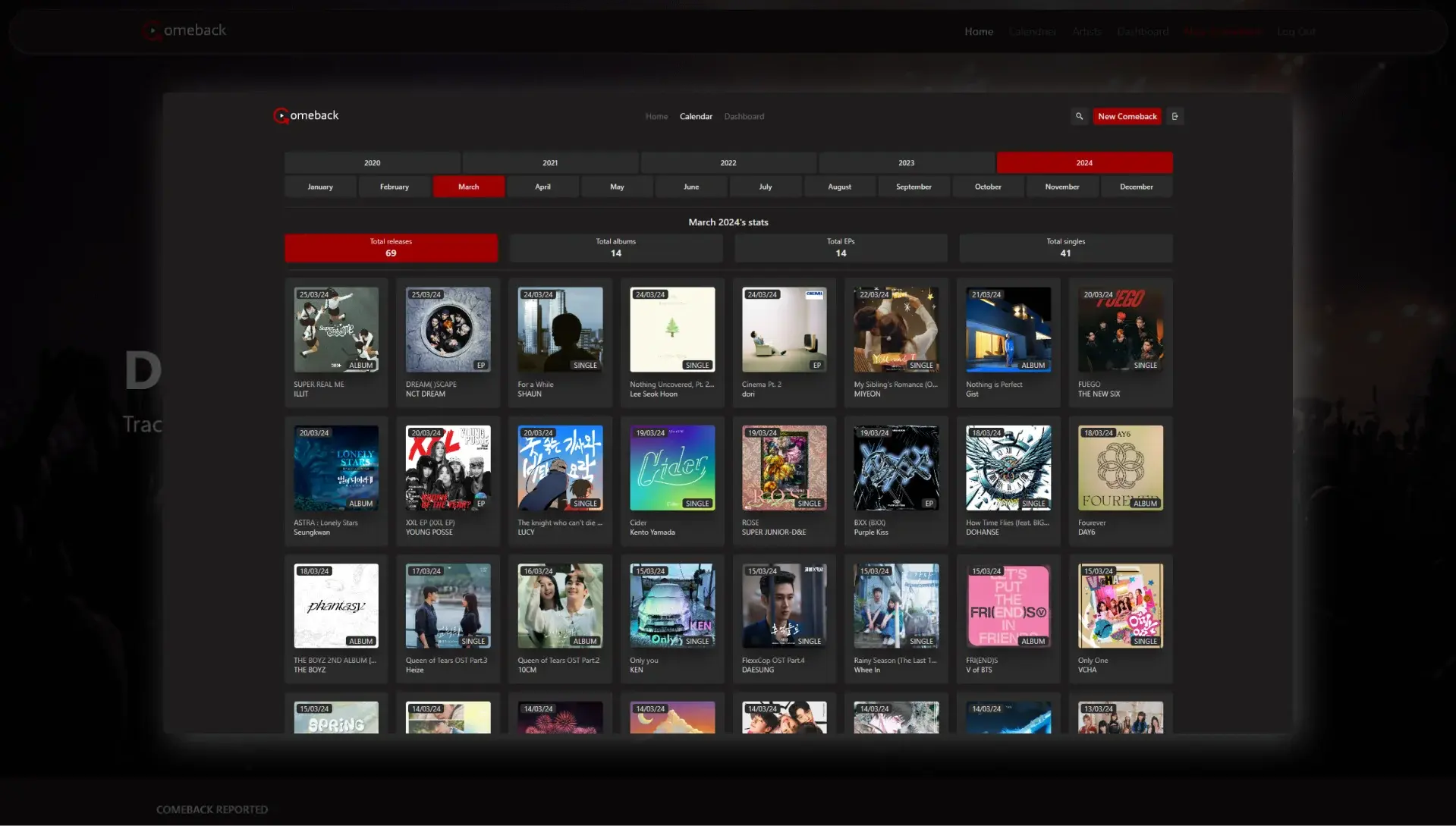Open FlexxCop OST Part.4 by DAESUNG

coord(785,605)
